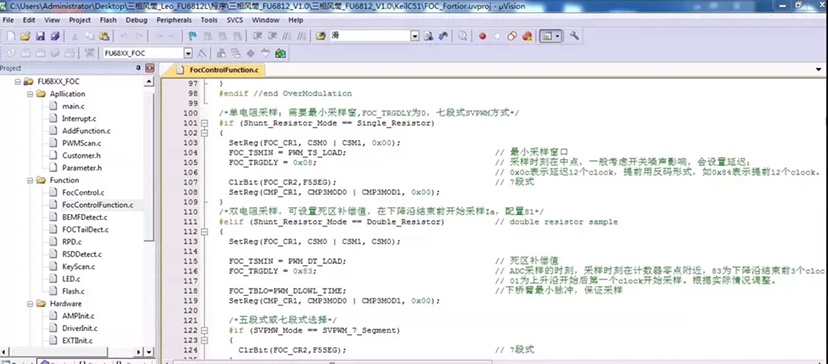828x364 pixels.
Task: Click the Rebuild all target files icon
Action: click(x=41, y=53)
